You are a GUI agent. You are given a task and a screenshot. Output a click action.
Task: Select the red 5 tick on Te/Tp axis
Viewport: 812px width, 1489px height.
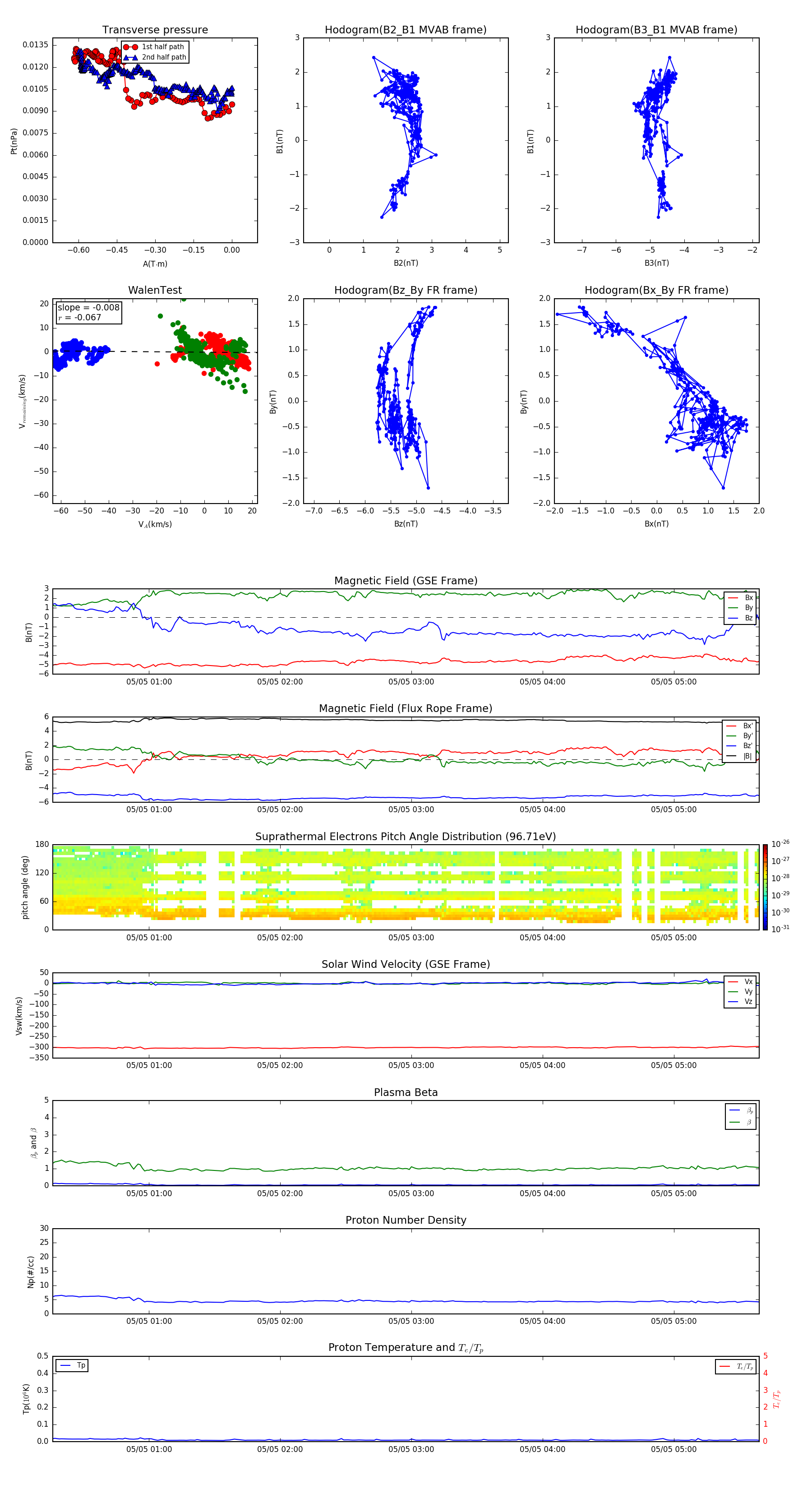[x=765, y=1356]
